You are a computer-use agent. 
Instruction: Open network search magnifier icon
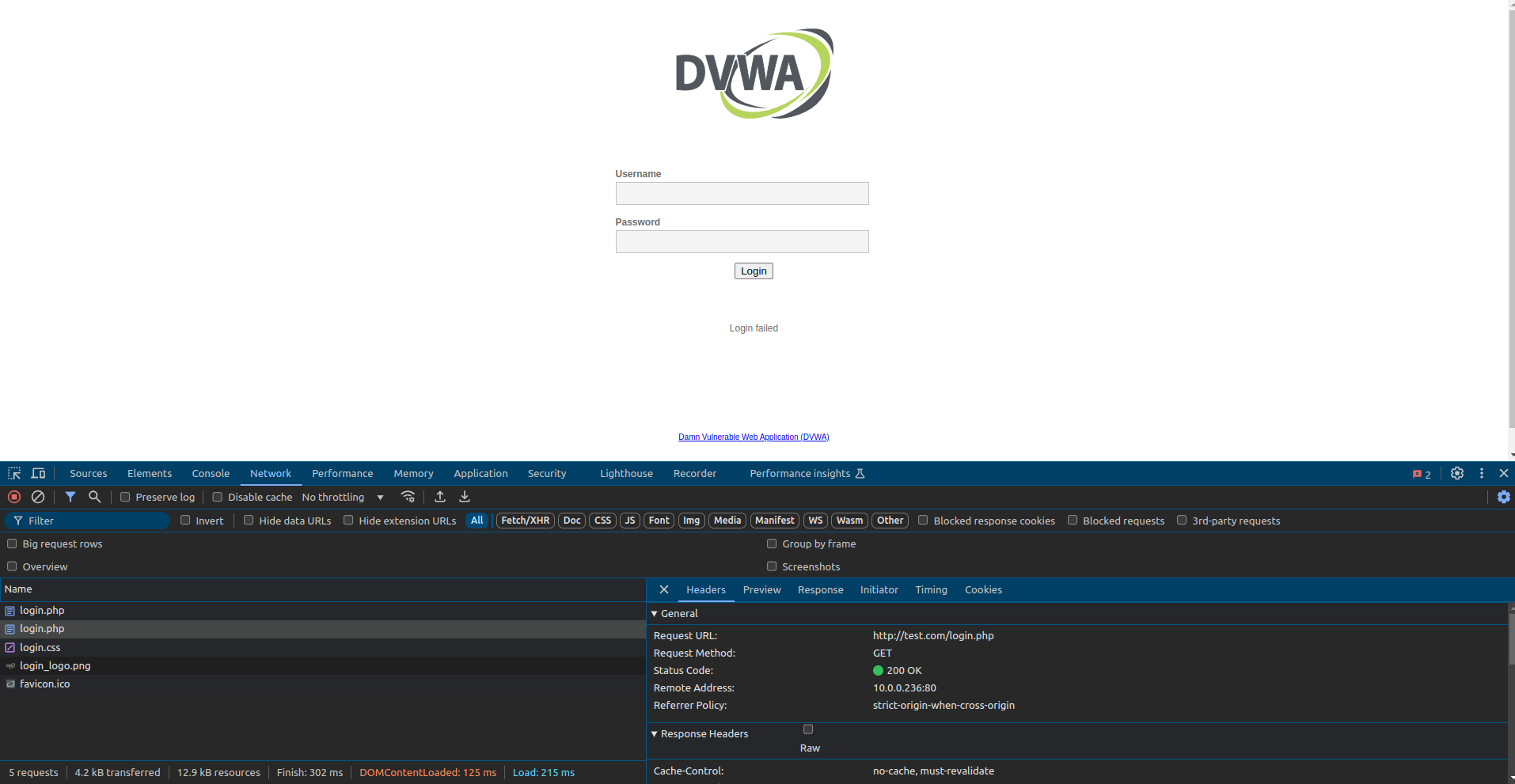click(94, 497)
